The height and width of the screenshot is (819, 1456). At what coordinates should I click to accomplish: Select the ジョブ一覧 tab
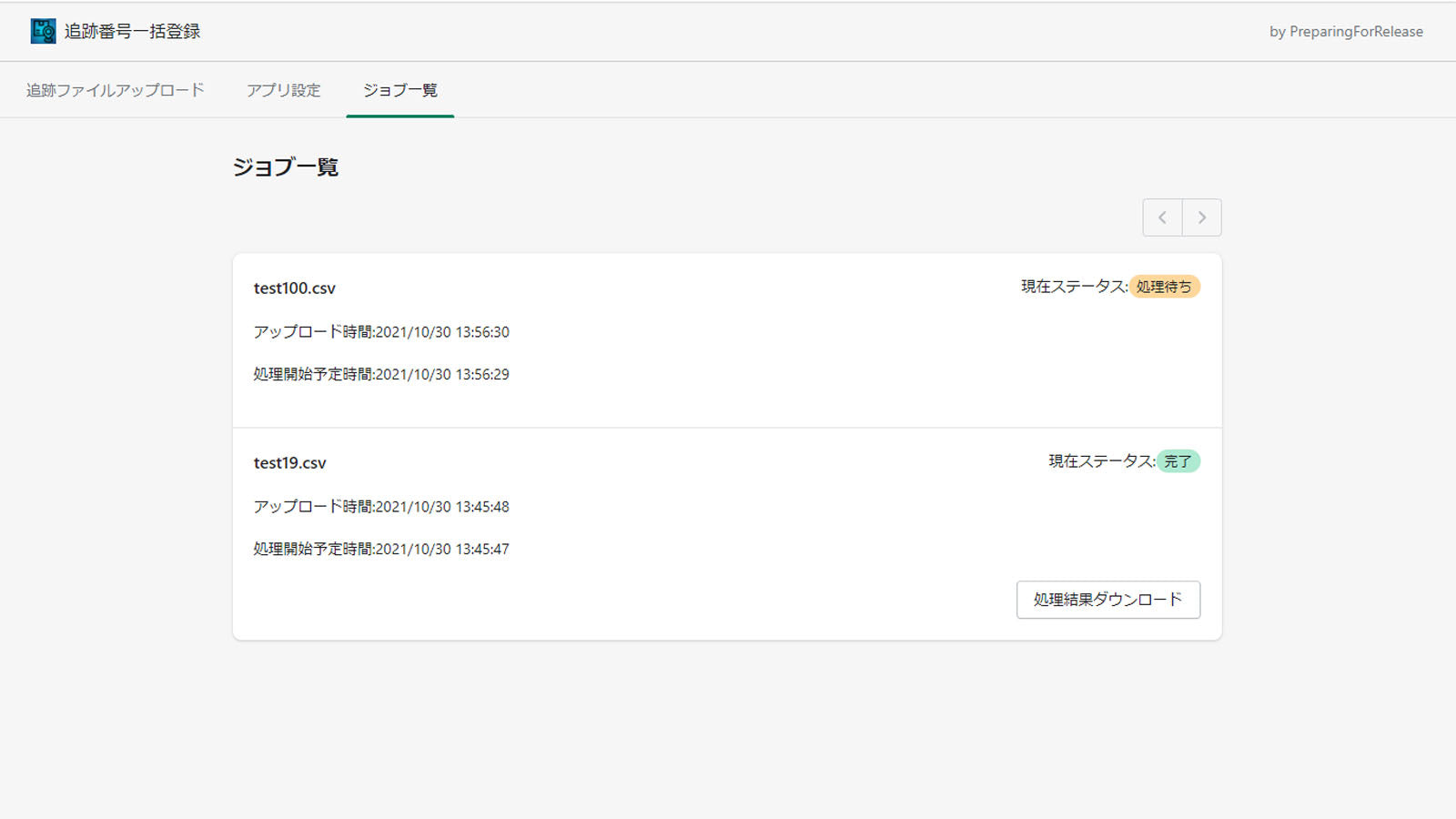pos(399,90)
